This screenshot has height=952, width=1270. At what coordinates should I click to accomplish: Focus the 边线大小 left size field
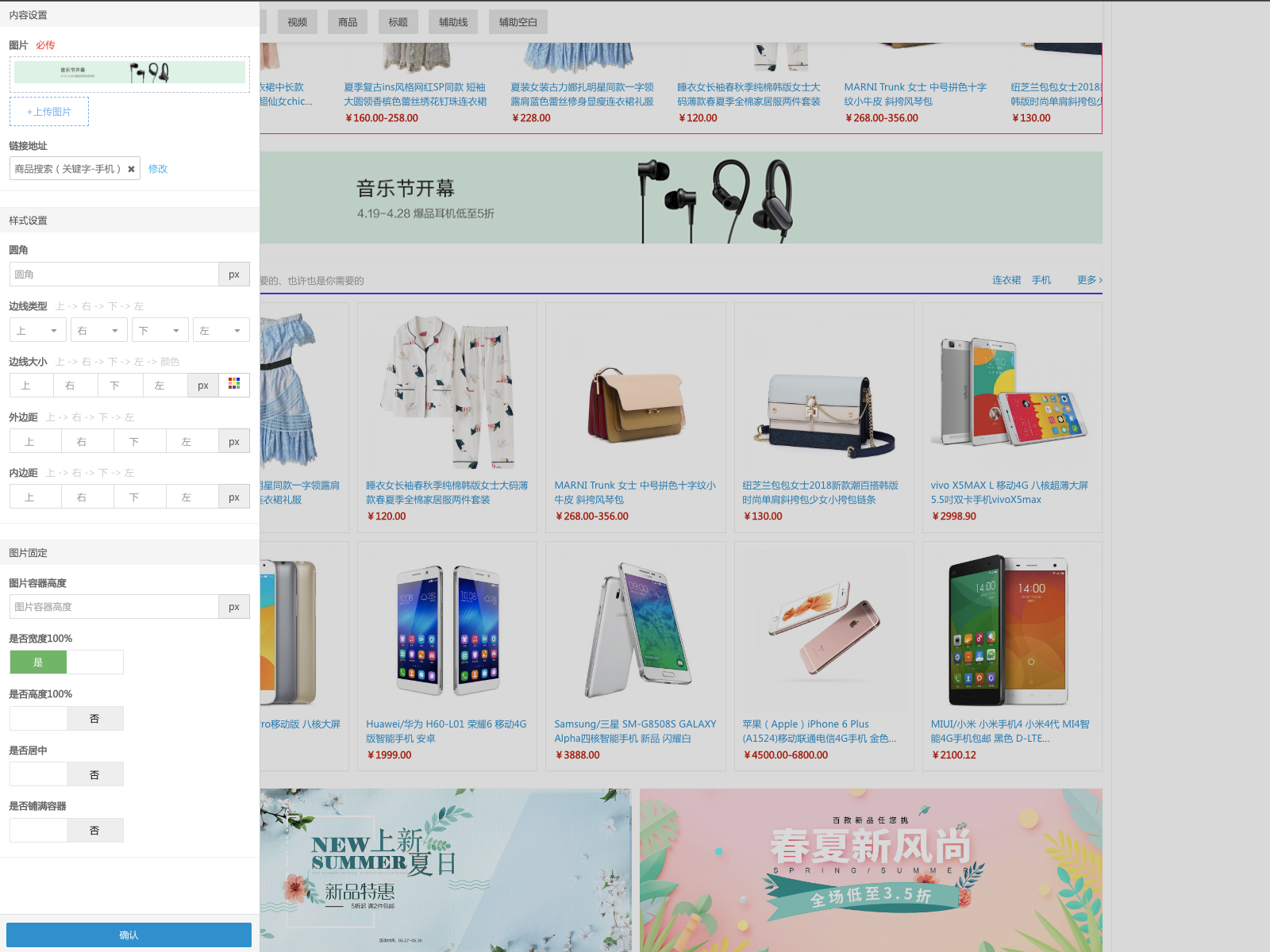click(165, 386)
